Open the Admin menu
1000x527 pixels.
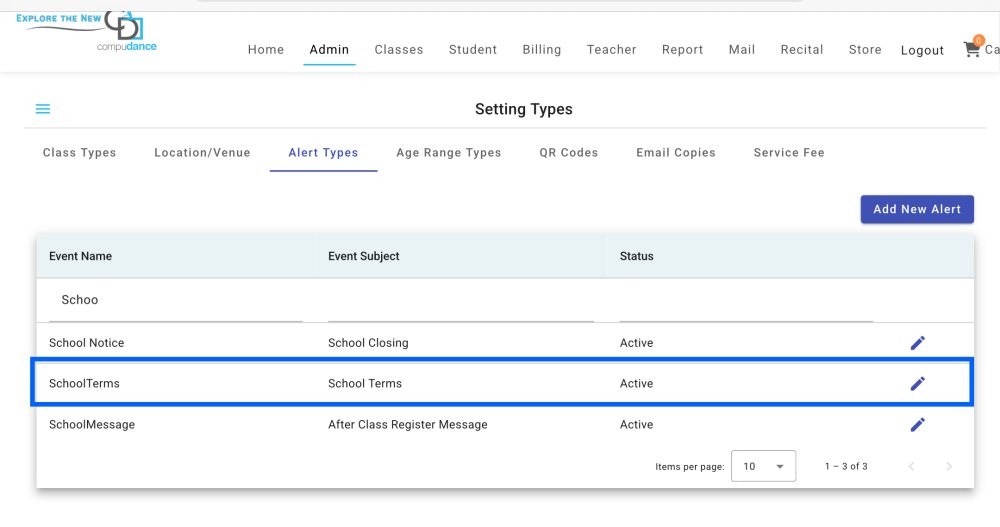[329, 50]
